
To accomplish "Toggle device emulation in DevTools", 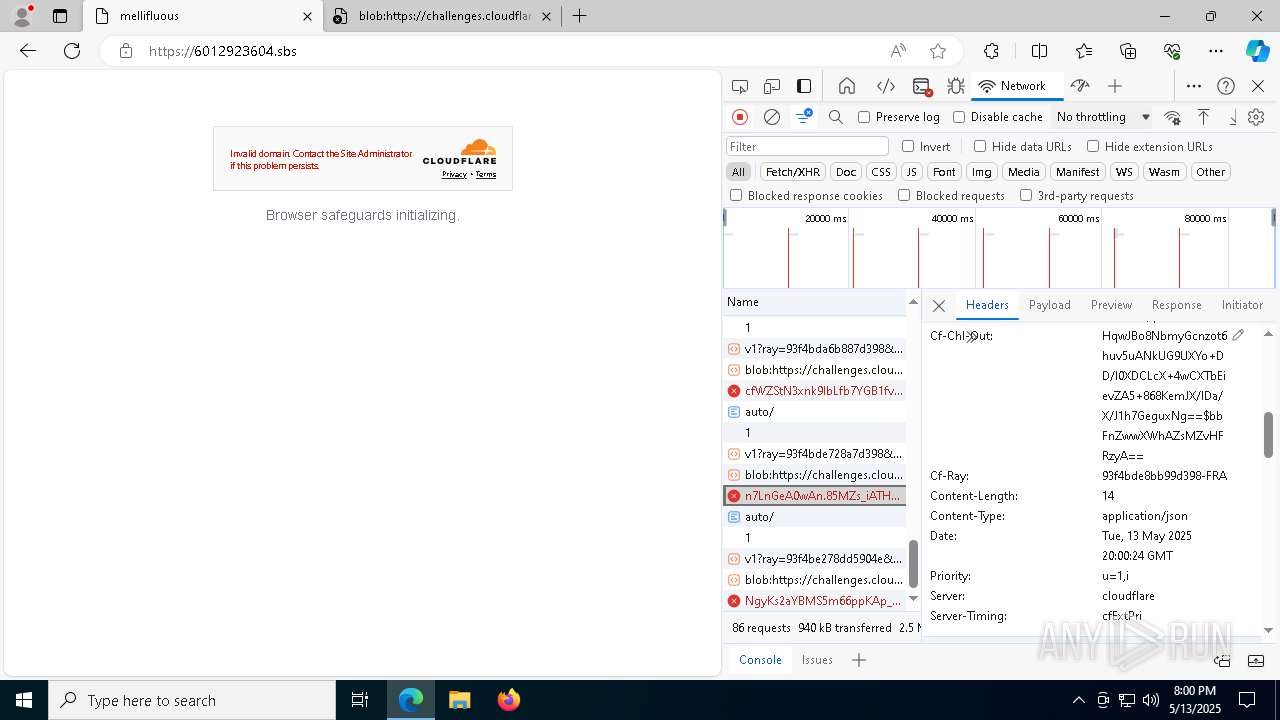I will [x=772, y=86].
